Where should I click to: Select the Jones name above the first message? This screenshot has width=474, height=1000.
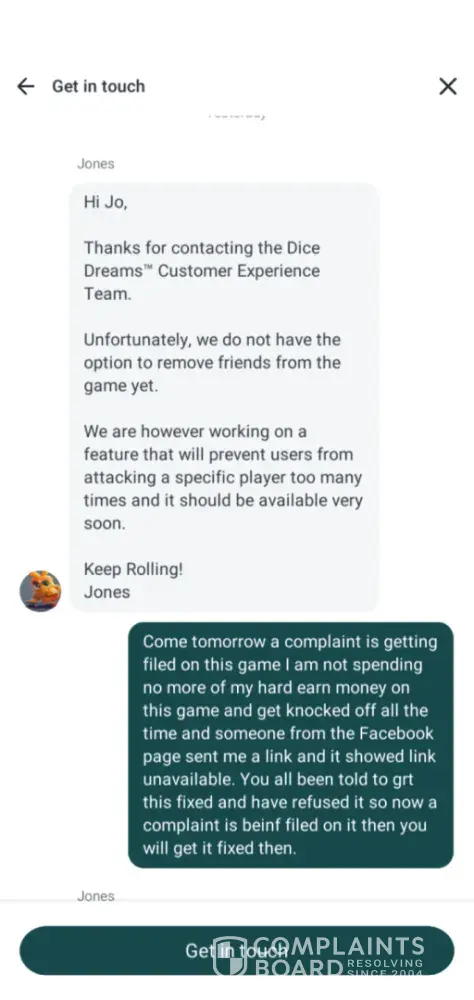click(96, 163)
